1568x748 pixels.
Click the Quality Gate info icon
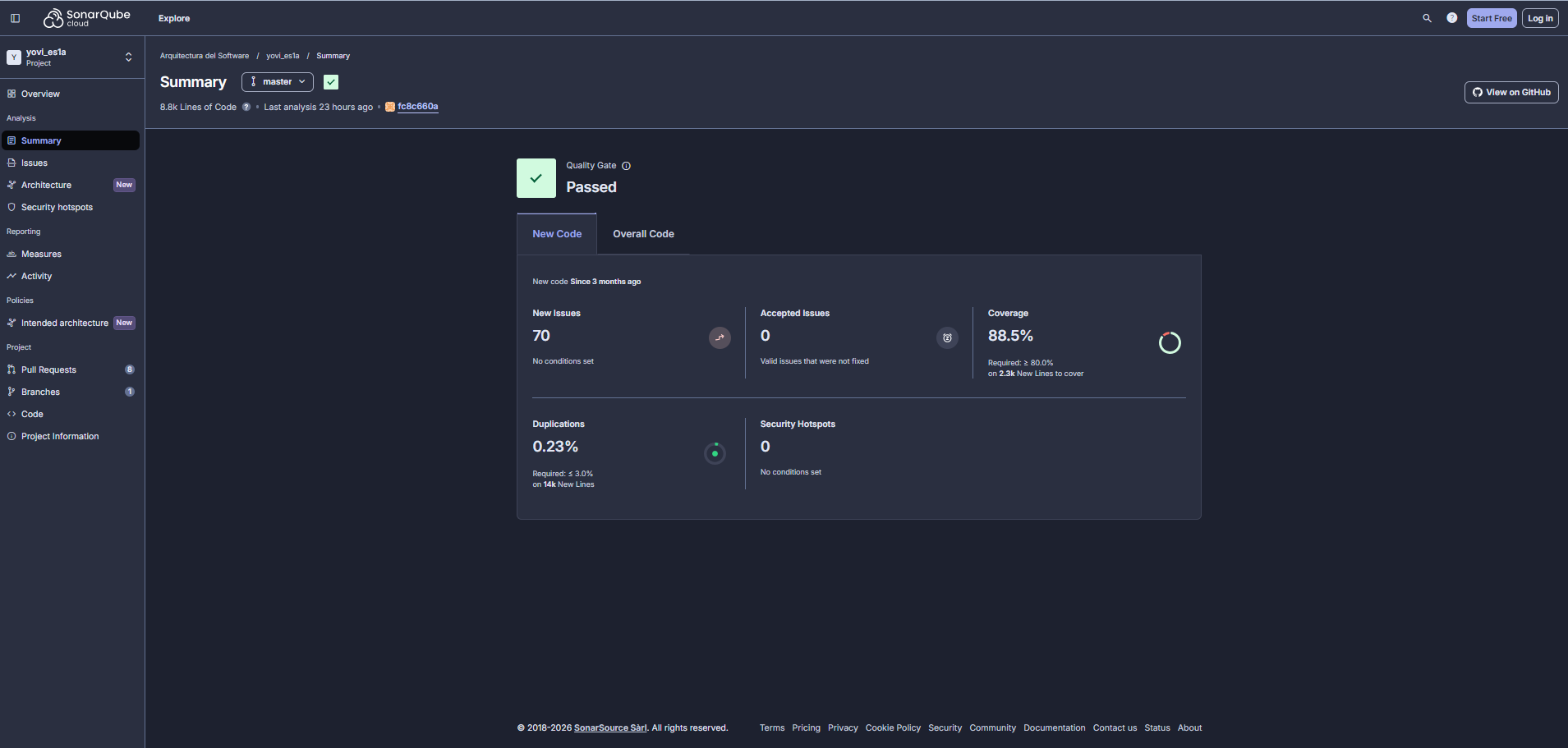626,165
